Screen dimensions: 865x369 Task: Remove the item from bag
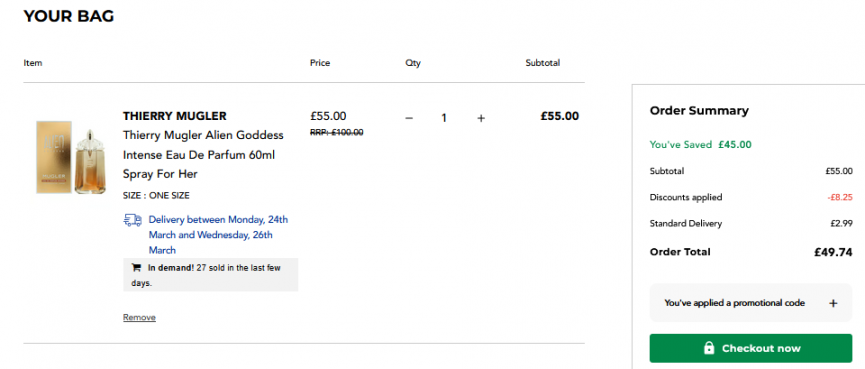click(x=139, y=317)
